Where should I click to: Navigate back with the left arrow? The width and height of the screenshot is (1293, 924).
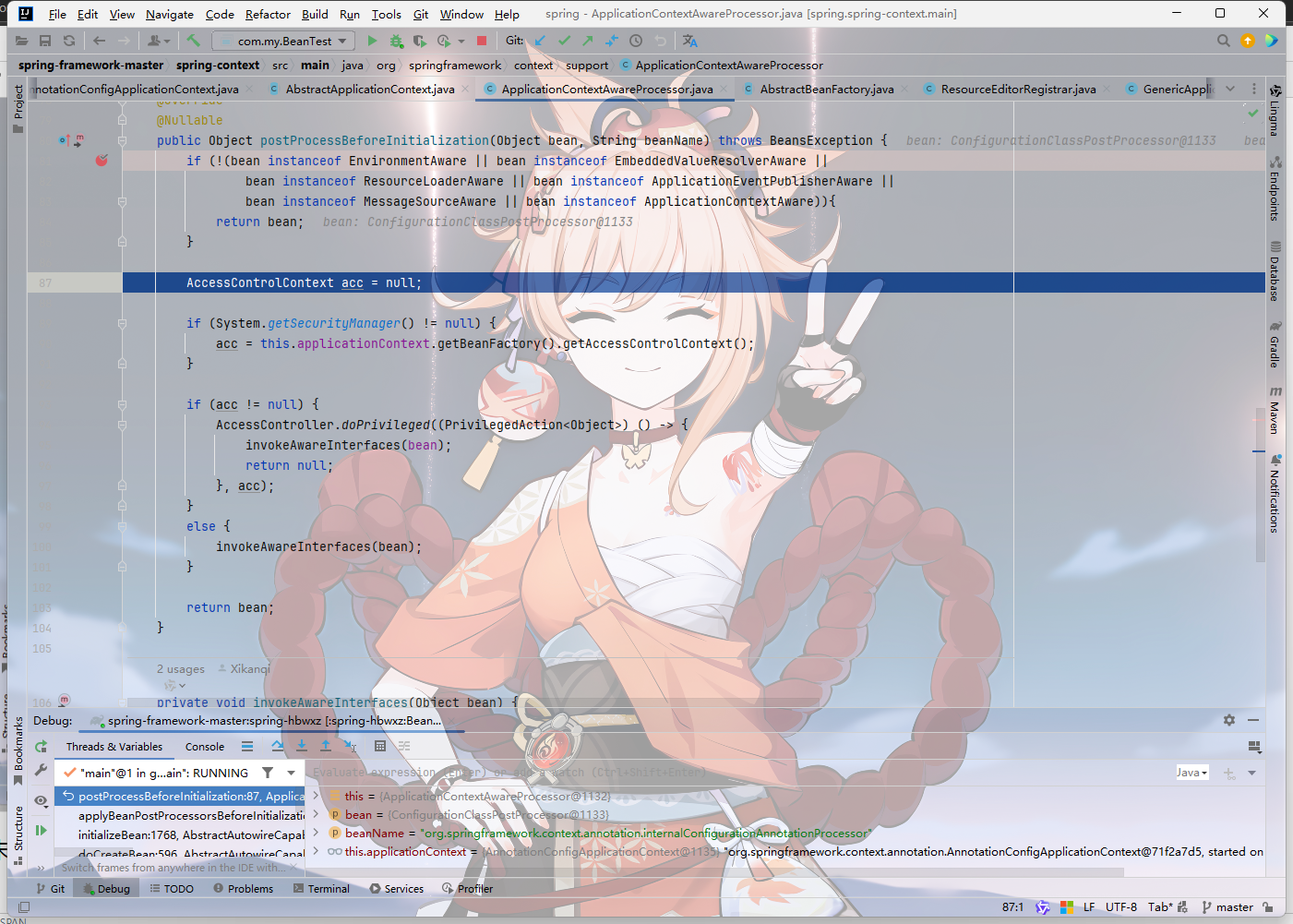(x=99, y=41)
